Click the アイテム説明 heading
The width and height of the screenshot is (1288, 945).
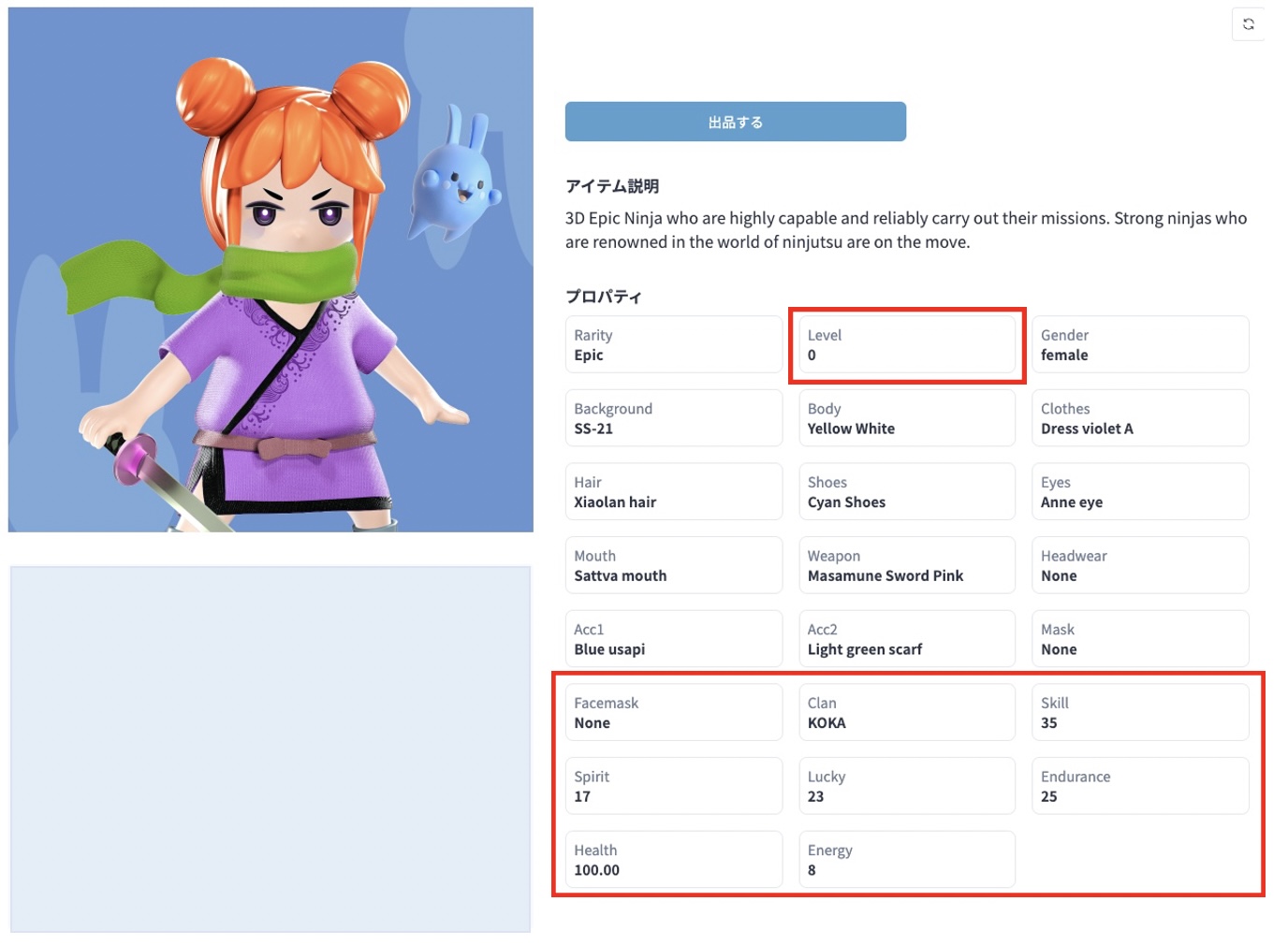(x=612, y=186)
